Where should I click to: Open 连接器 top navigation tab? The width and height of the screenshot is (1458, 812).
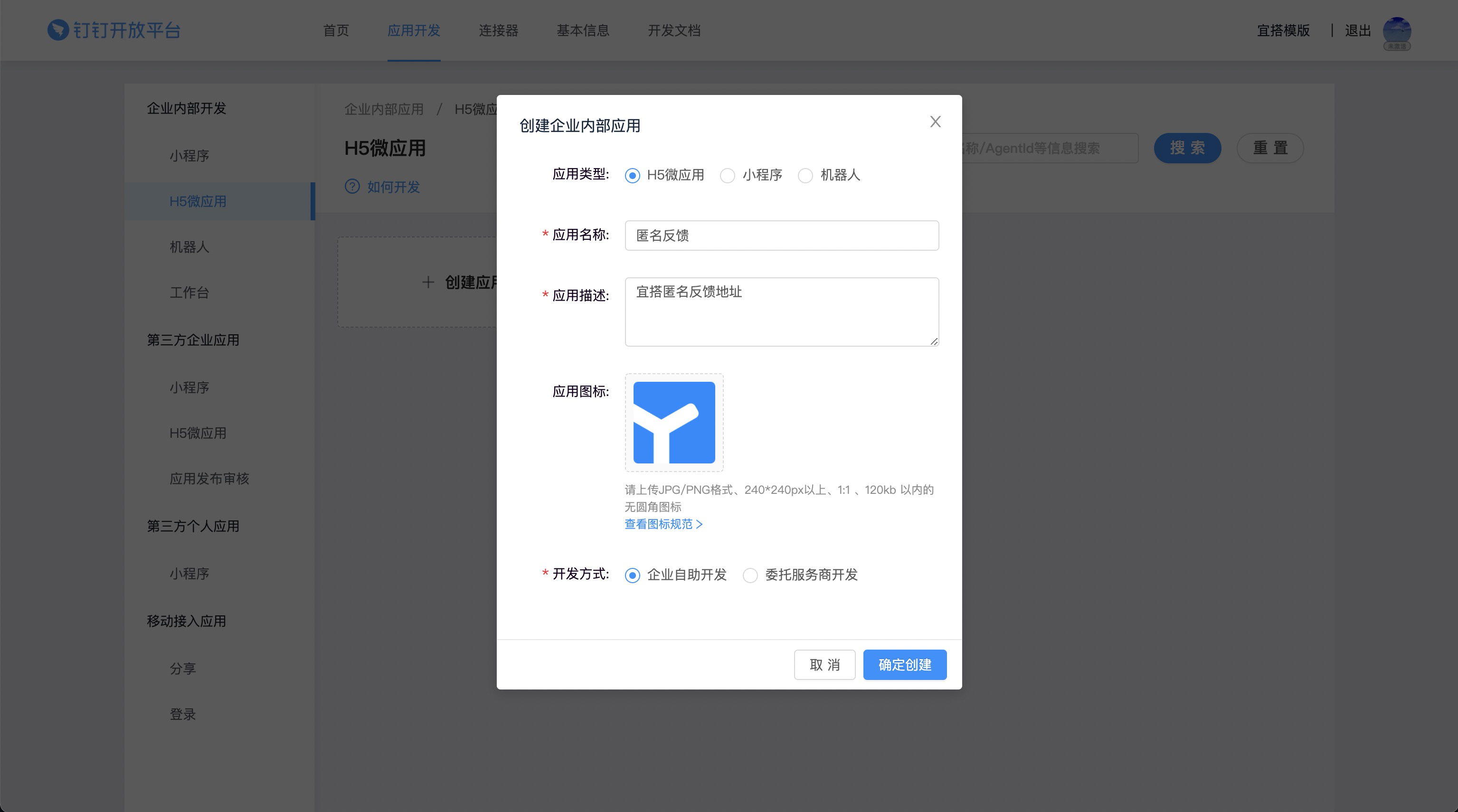498,30
